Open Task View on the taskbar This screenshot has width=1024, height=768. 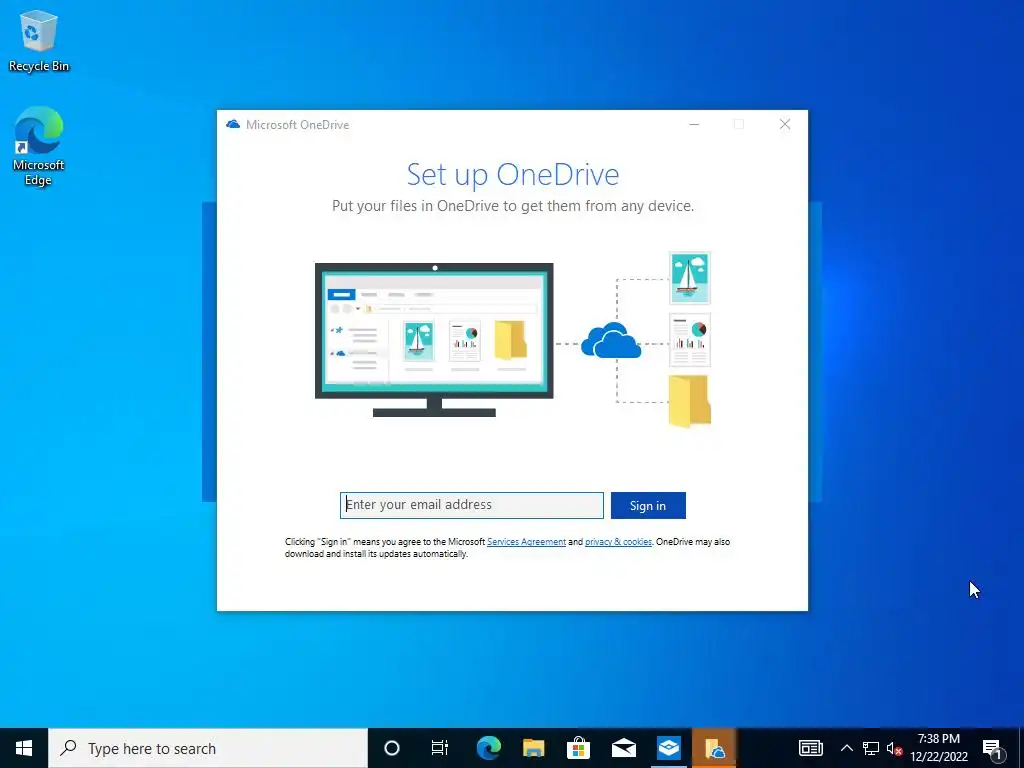[440, 748]
